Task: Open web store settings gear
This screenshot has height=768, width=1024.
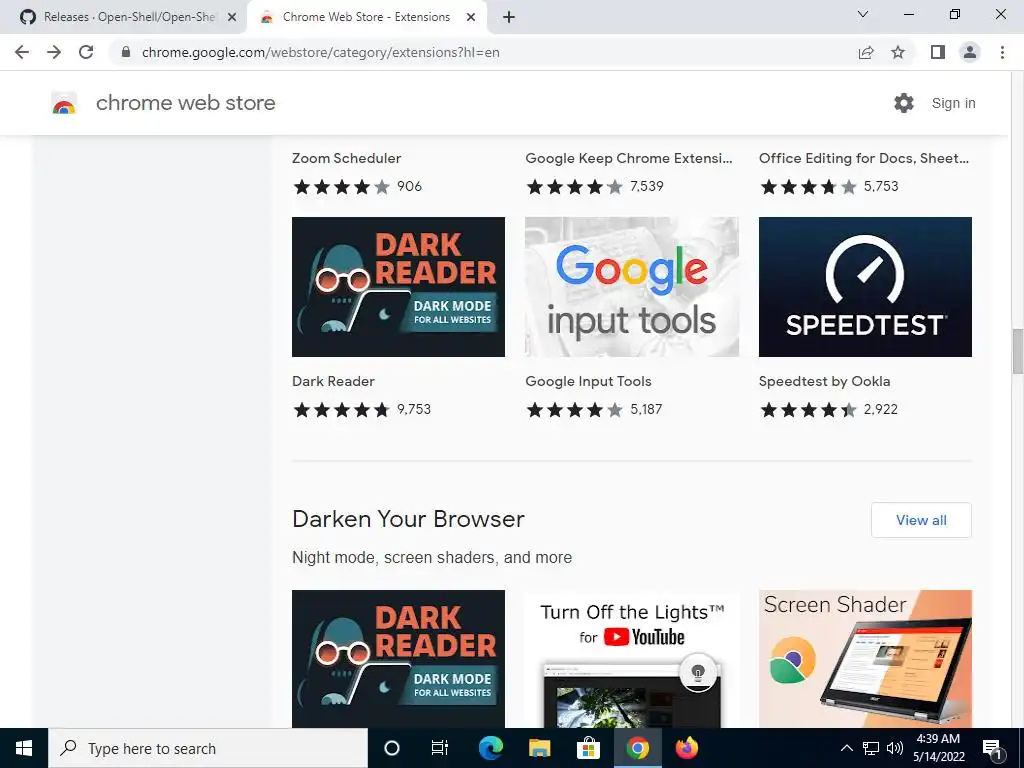Action: pyautogui.click(x=904, y=103)
